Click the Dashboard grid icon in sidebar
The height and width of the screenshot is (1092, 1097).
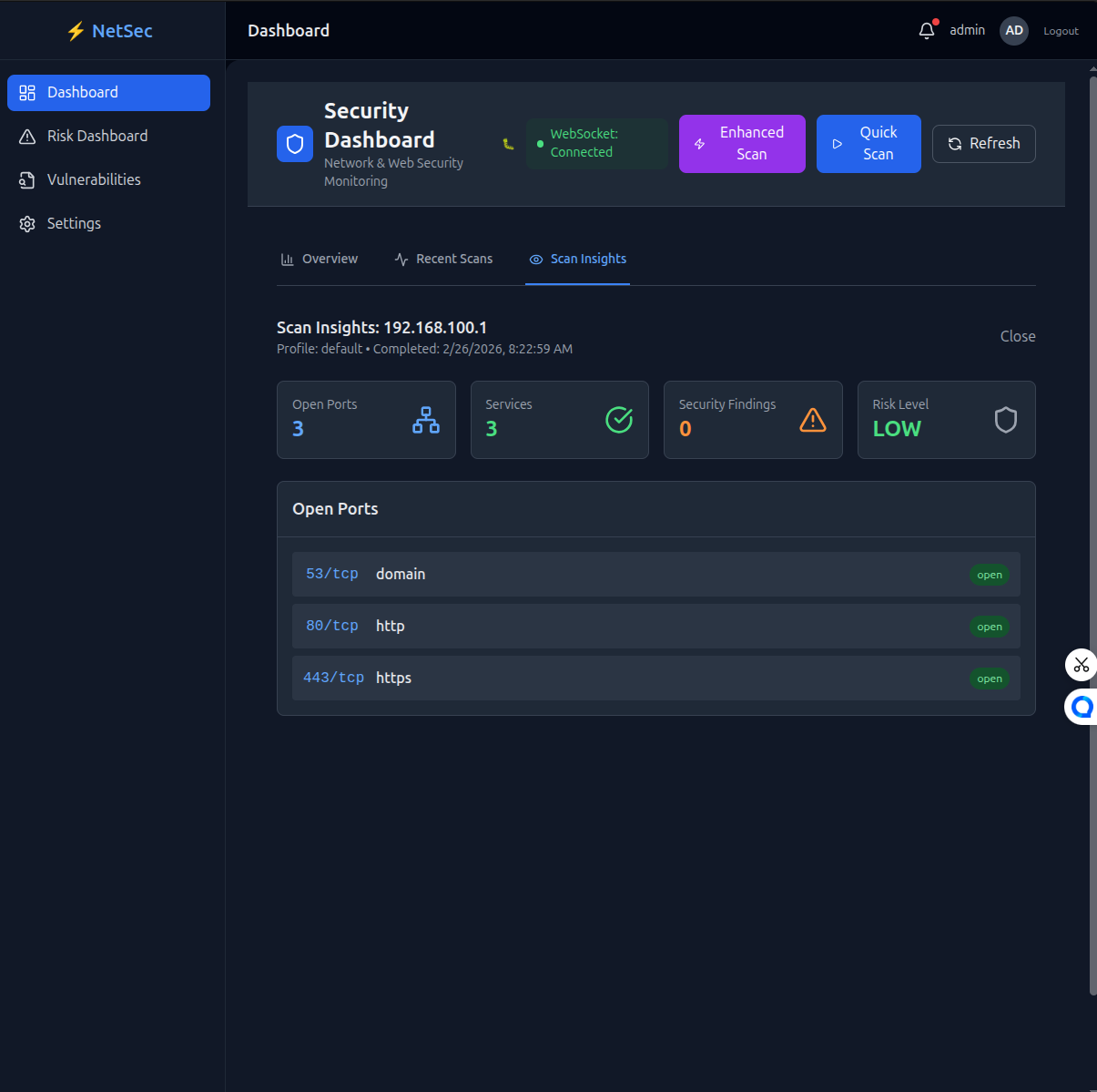[x=27, y=93]
